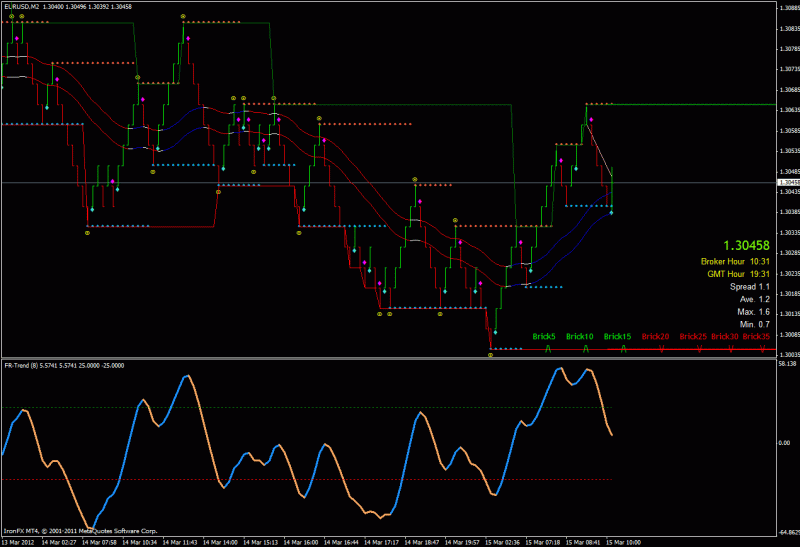This screenshot has height=547, width=800.
Task: Click the IronFX MT4 copyright text
Action: click(x=81, y=531)
